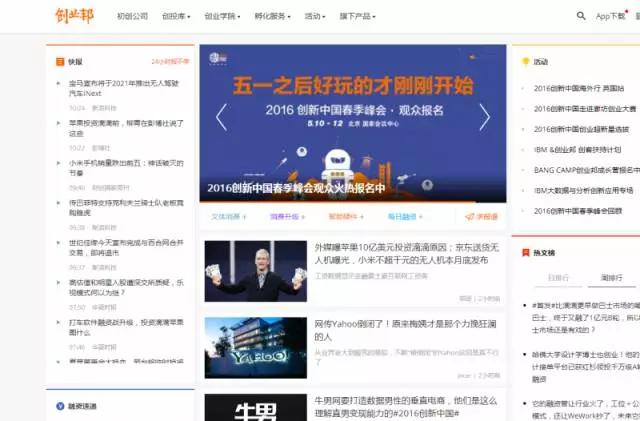Open the #首发#比滴滴更早做巴士市场 hot article

click(586, 317)
